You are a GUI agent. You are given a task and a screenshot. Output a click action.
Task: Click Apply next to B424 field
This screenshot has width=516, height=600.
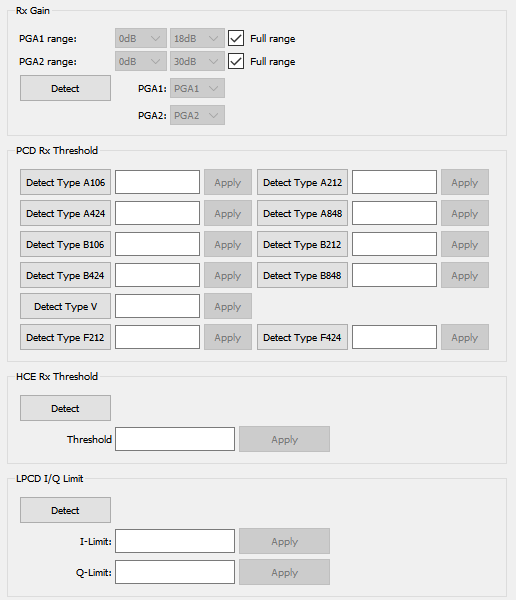click(x=228, y=275)
